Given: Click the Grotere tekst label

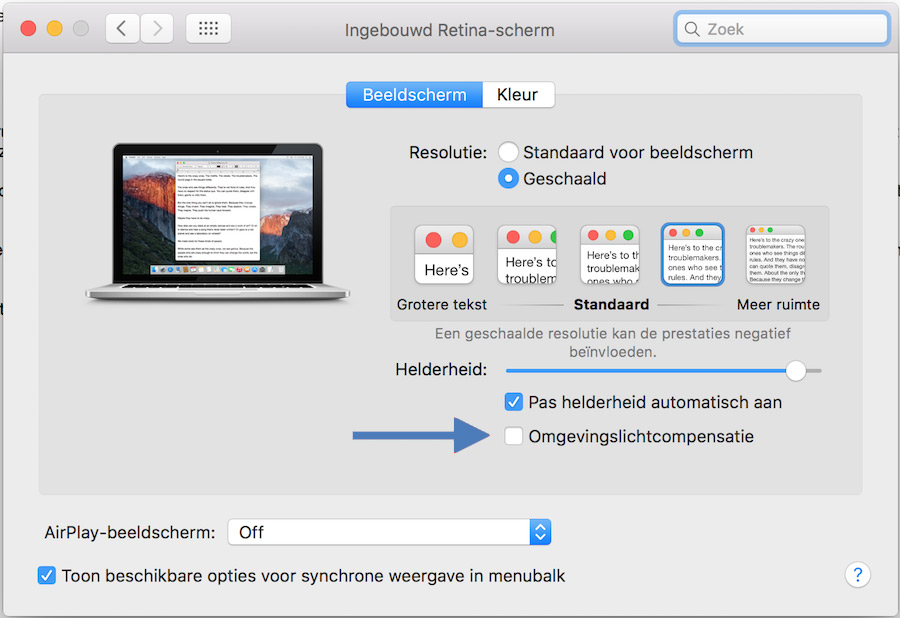Looking at the screenshot, I should pos(441,304).
